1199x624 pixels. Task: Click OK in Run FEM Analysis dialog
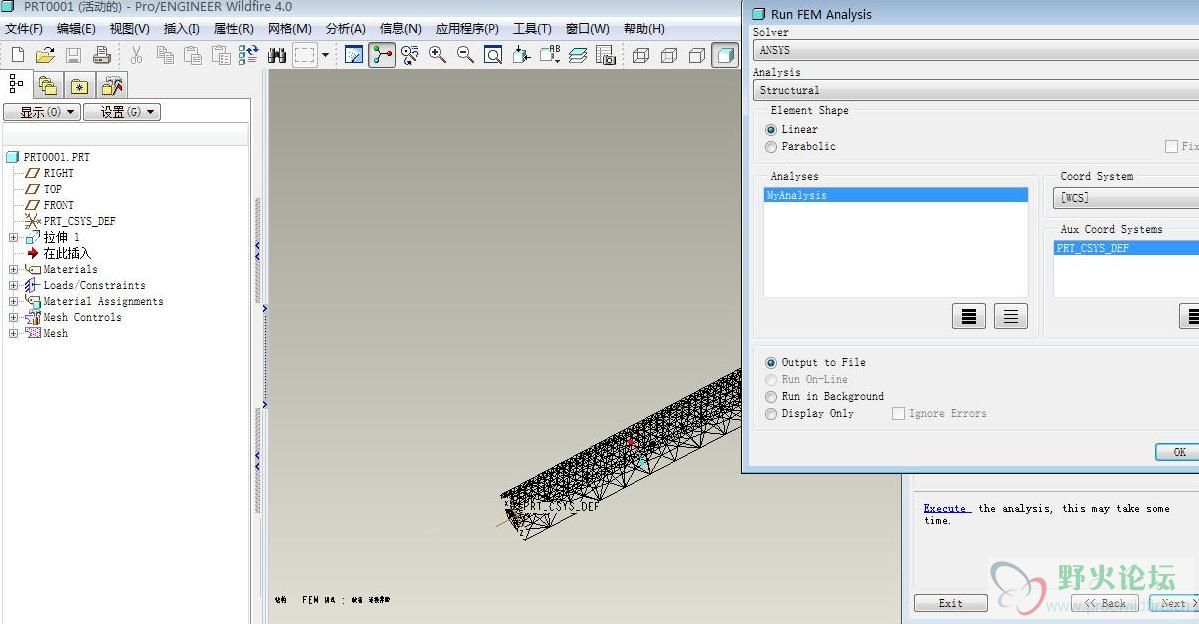click(1178, 452)
